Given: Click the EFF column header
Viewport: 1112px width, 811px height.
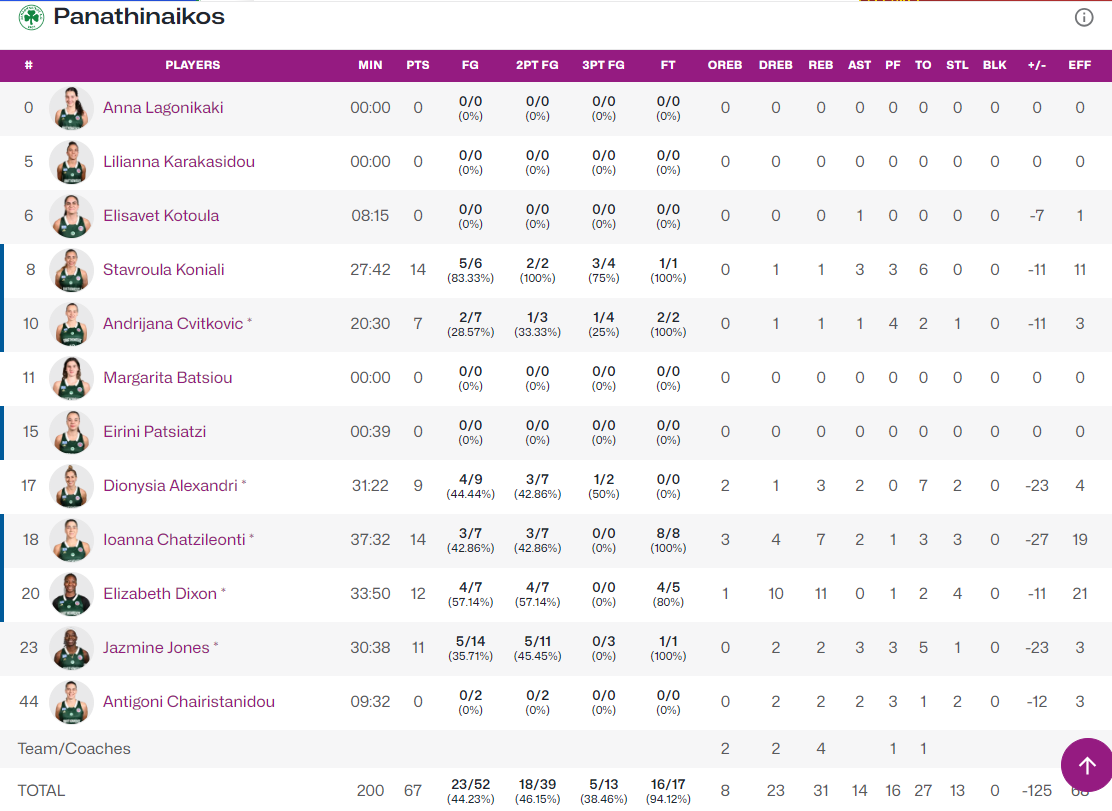Looking at the screenshot, I should tap(1079, 65).
